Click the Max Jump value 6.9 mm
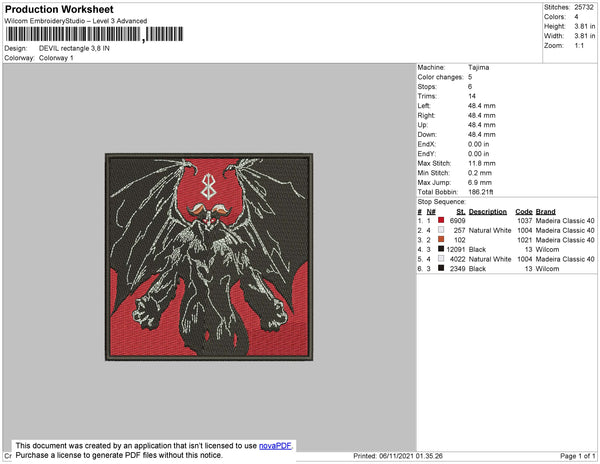 (480, 182)
